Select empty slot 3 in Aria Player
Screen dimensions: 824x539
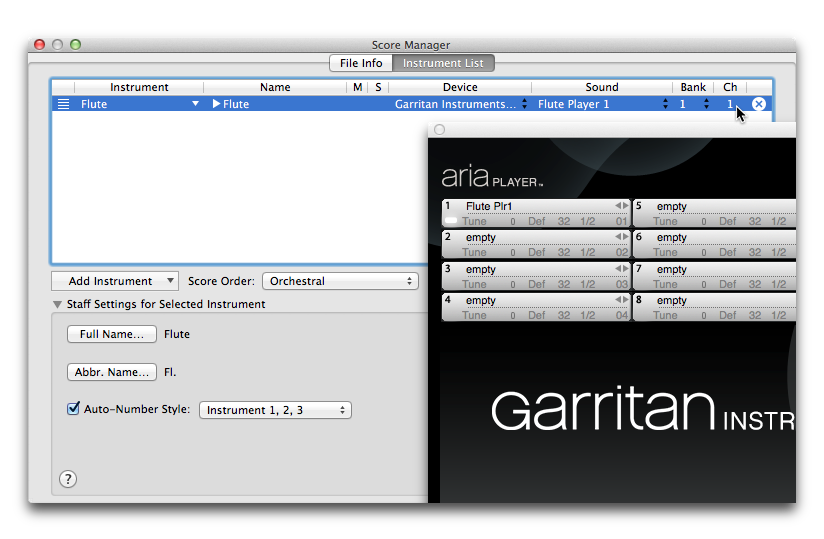(x=480, y=270)
